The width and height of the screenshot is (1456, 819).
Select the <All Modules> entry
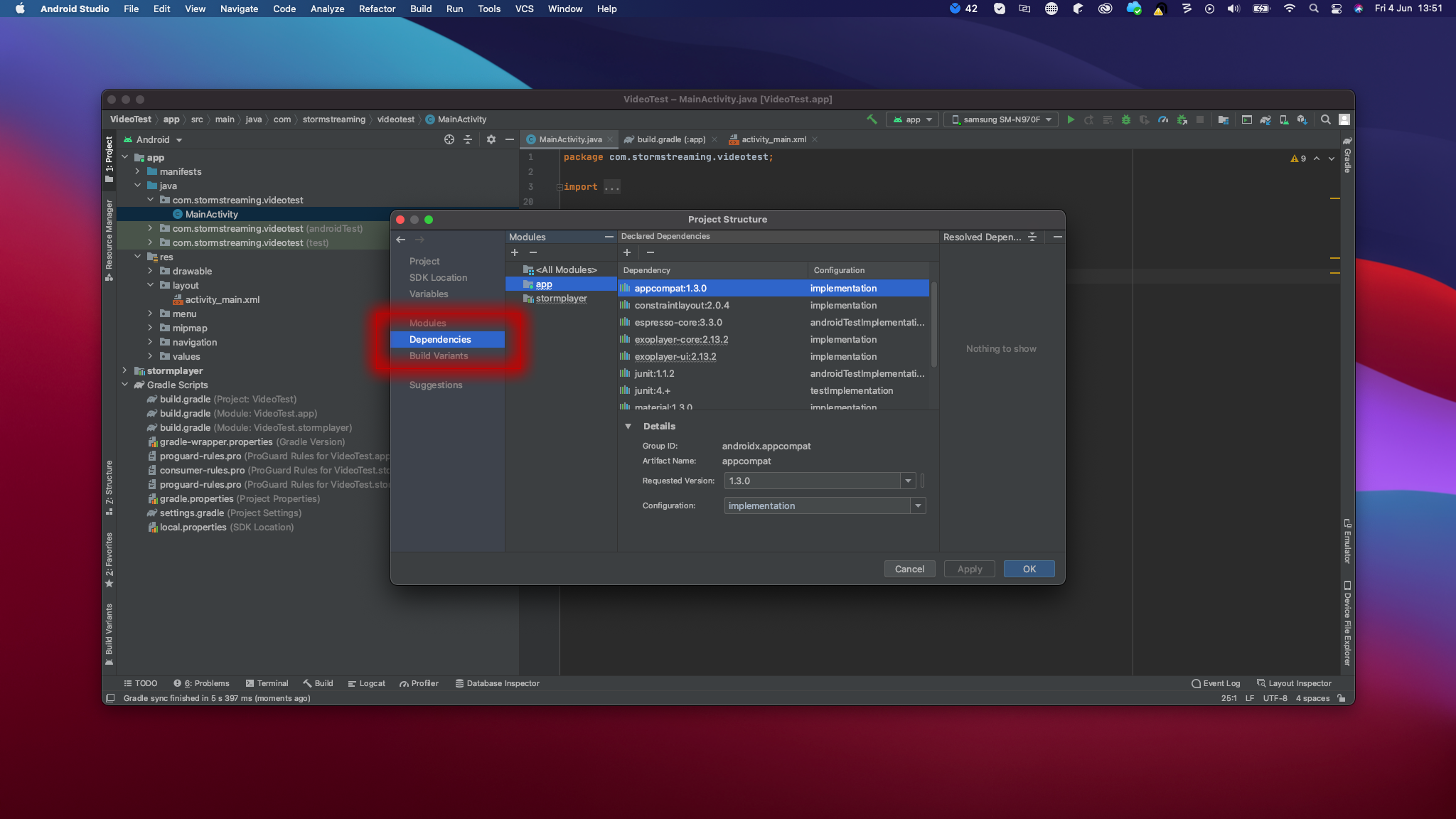[x=561, y=270]
